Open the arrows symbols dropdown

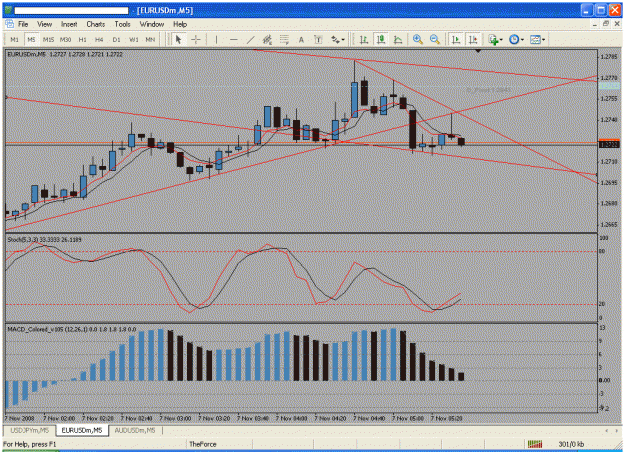[x=338, y=39]
